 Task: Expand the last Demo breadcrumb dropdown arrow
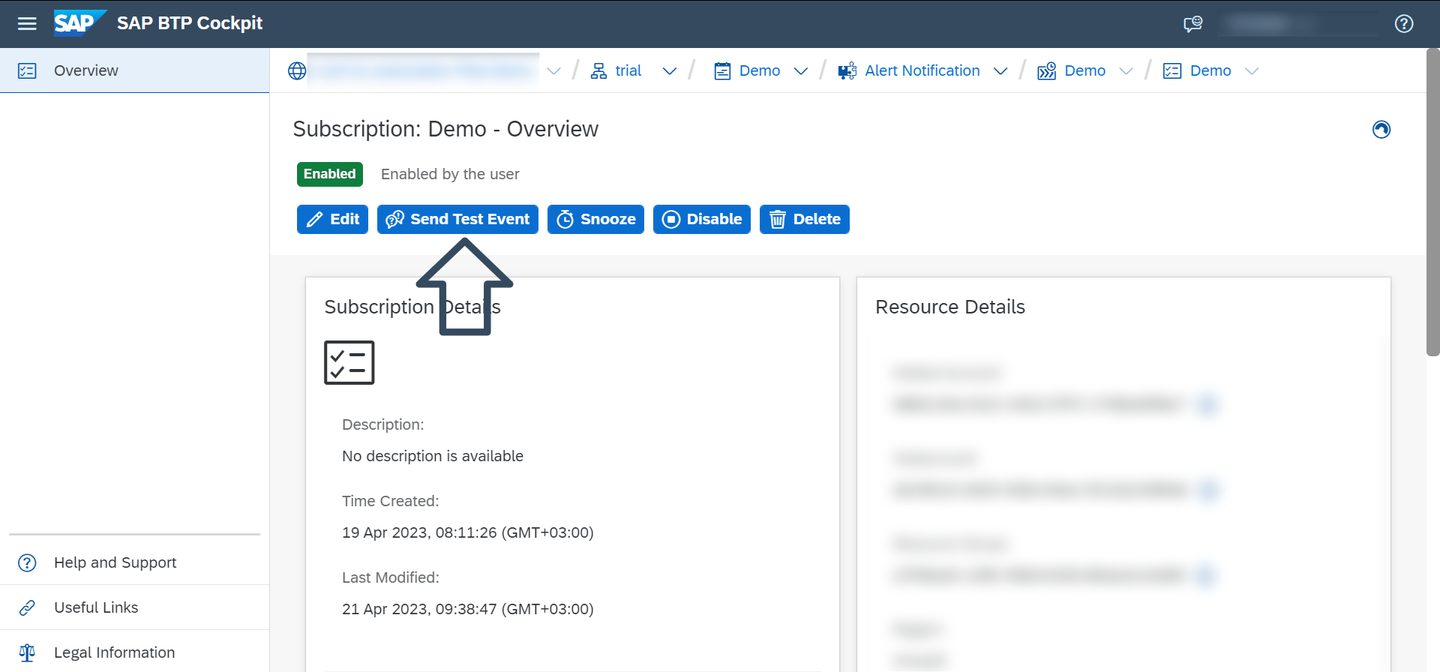1251,71
